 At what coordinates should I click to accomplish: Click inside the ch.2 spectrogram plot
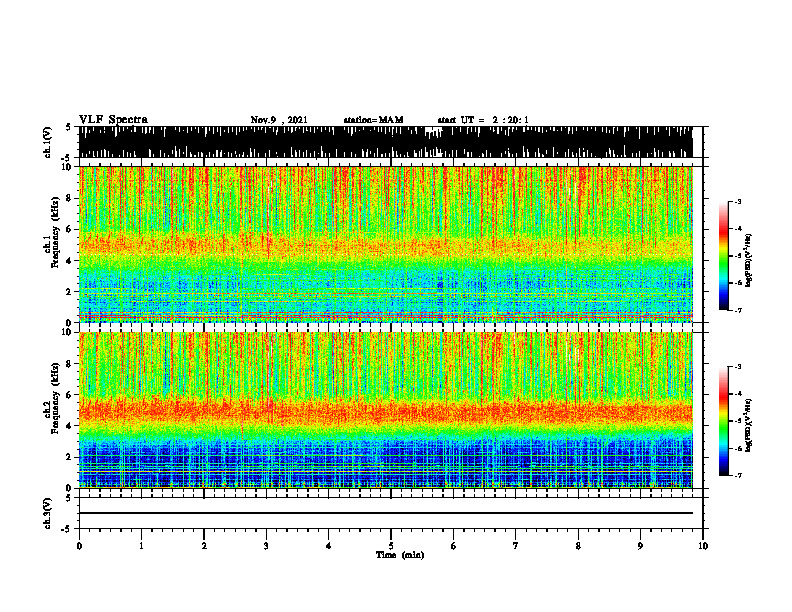point(385,410)
